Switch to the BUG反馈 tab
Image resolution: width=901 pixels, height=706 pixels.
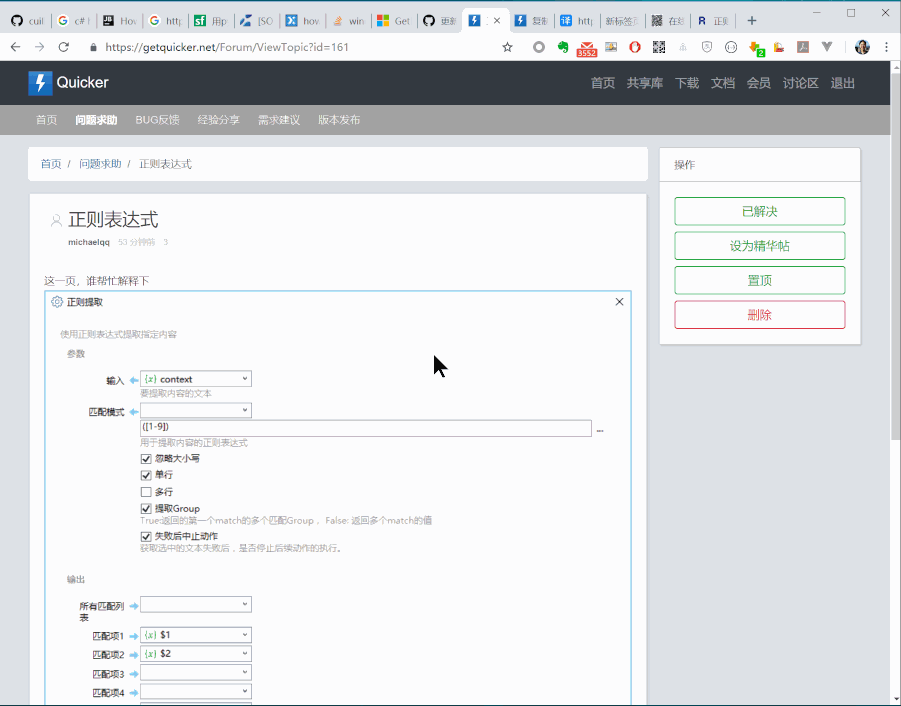(x=157, y=119)
